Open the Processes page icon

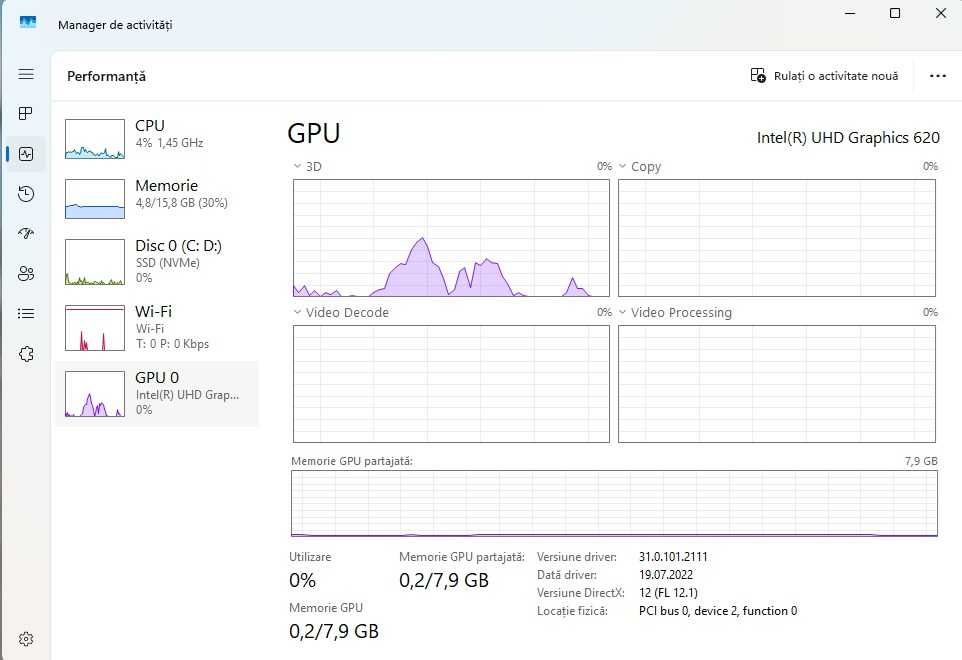[26, 113]
